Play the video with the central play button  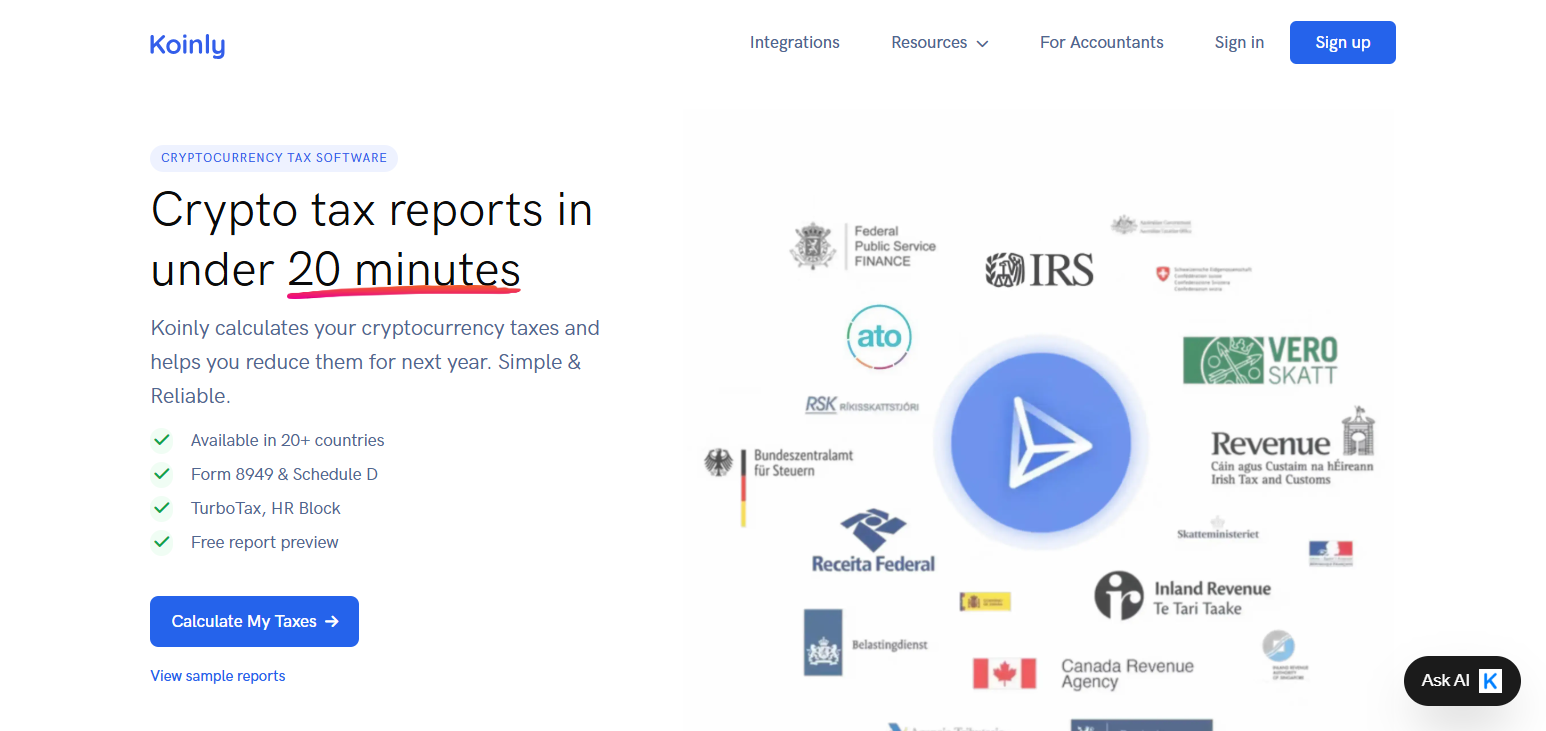pyautogui.click(x=1040, y=441)
